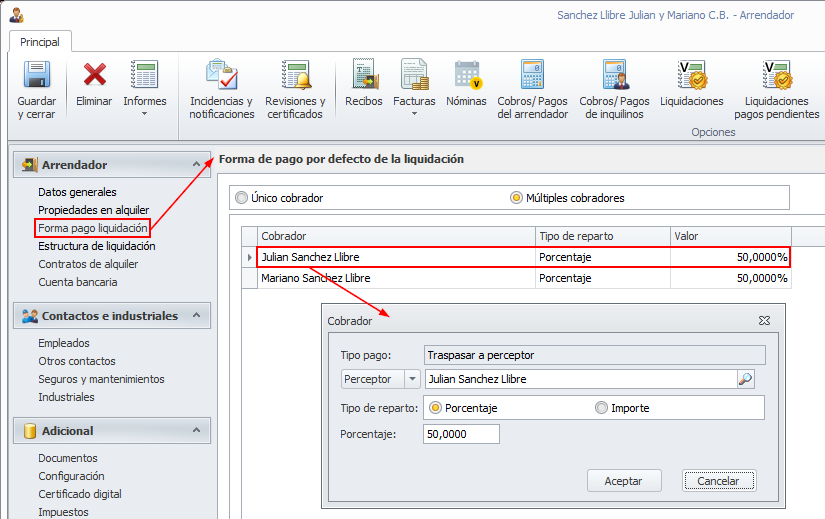The image size is (825, 519).
Task: Open the Certificado digital link
Action: [x=80, y=494]
